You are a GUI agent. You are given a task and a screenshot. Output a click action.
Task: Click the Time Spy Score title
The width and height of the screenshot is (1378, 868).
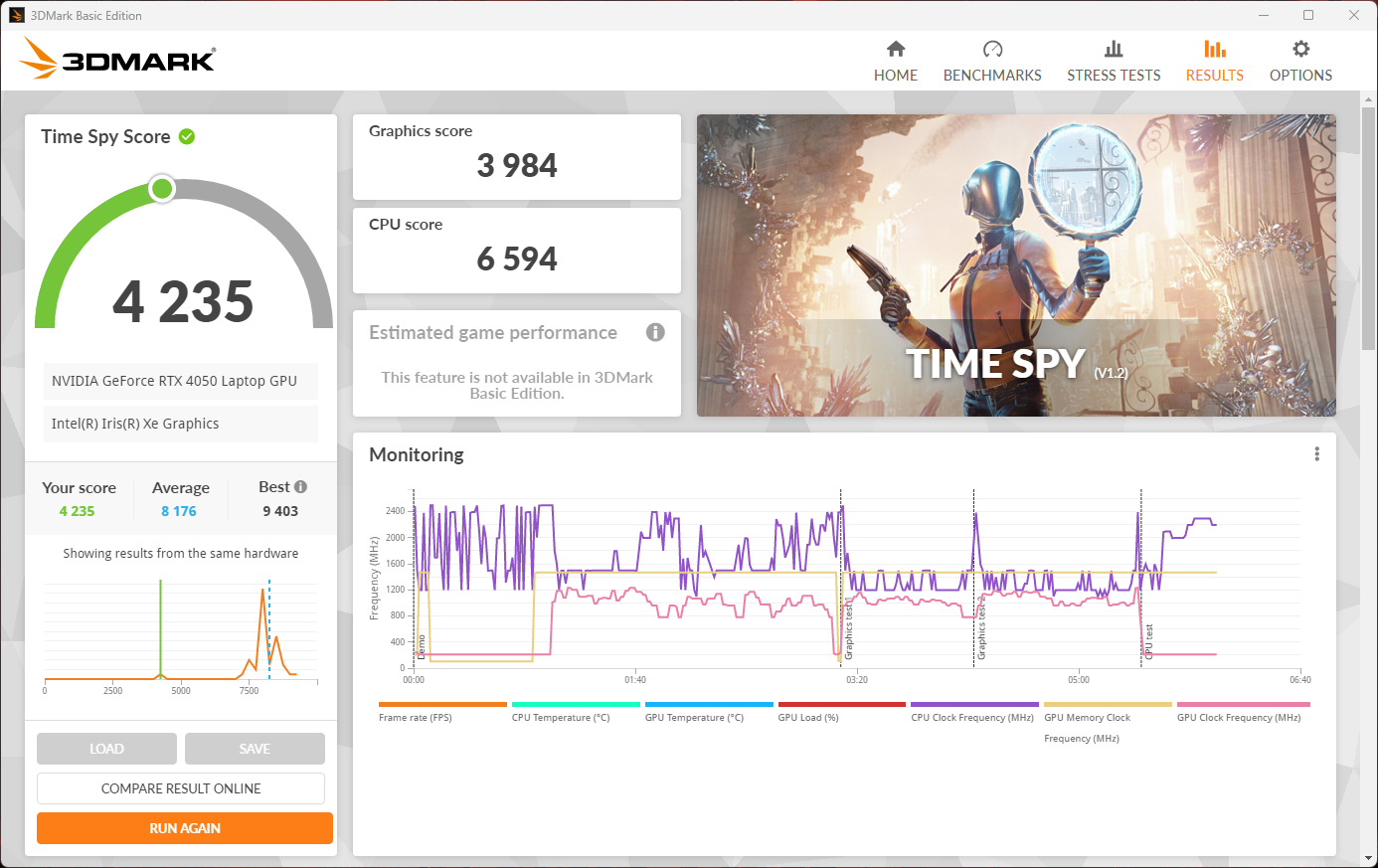pyautogui.click(x=105, y=137)
